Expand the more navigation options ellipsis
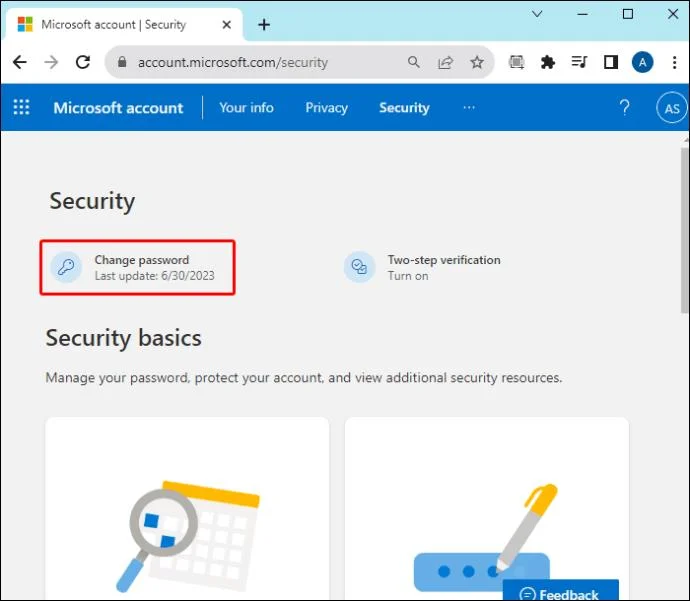The image size is (690, 601). (x=469, y=107)
